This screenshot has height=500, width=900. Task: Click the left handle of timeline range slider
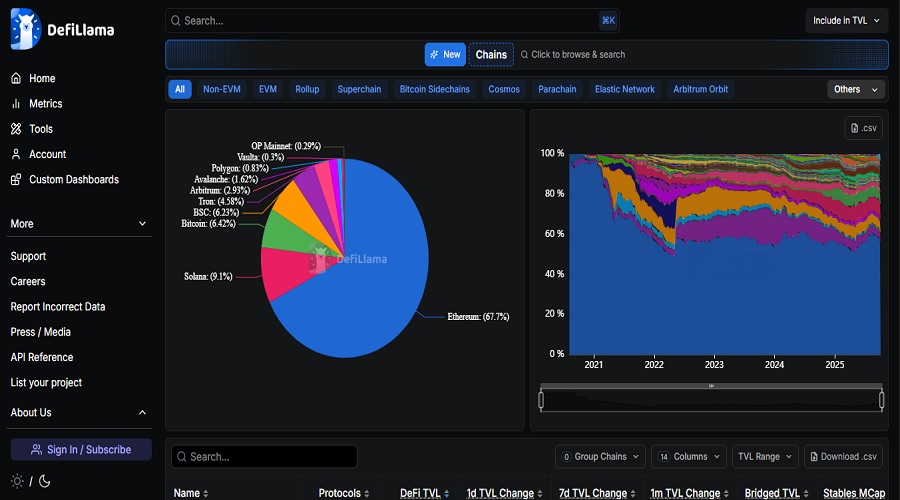click(x=541, y=400)
